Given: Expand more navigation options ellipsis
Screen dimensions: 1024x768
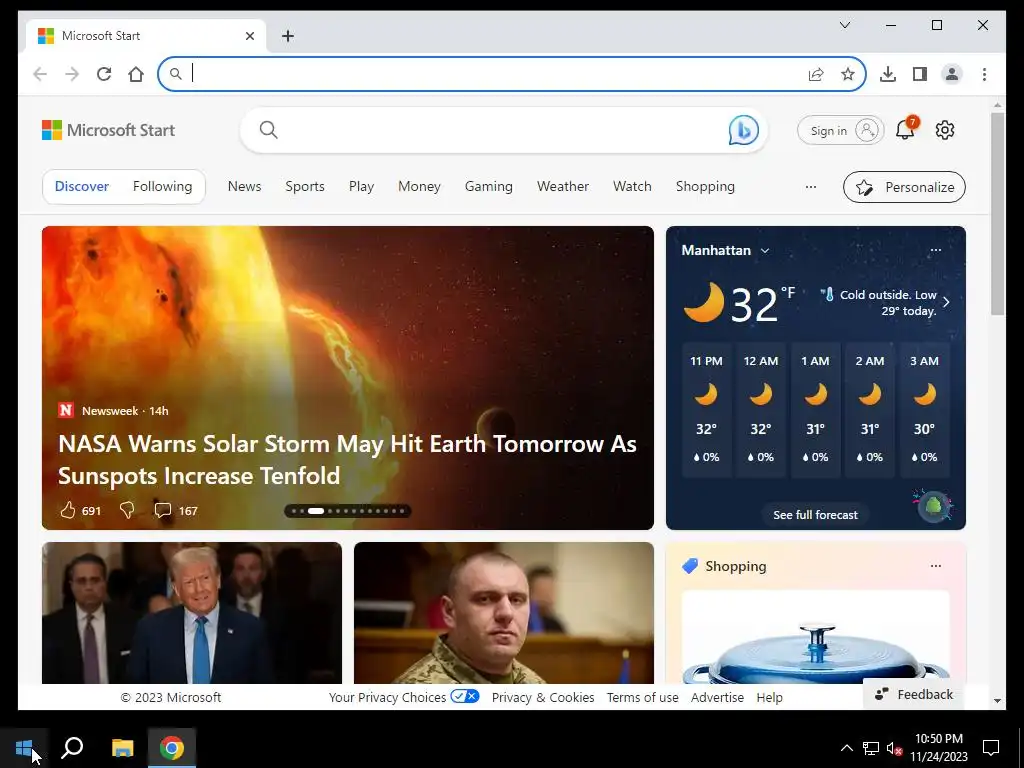Looking at the screenshot, I should [810, 187].
